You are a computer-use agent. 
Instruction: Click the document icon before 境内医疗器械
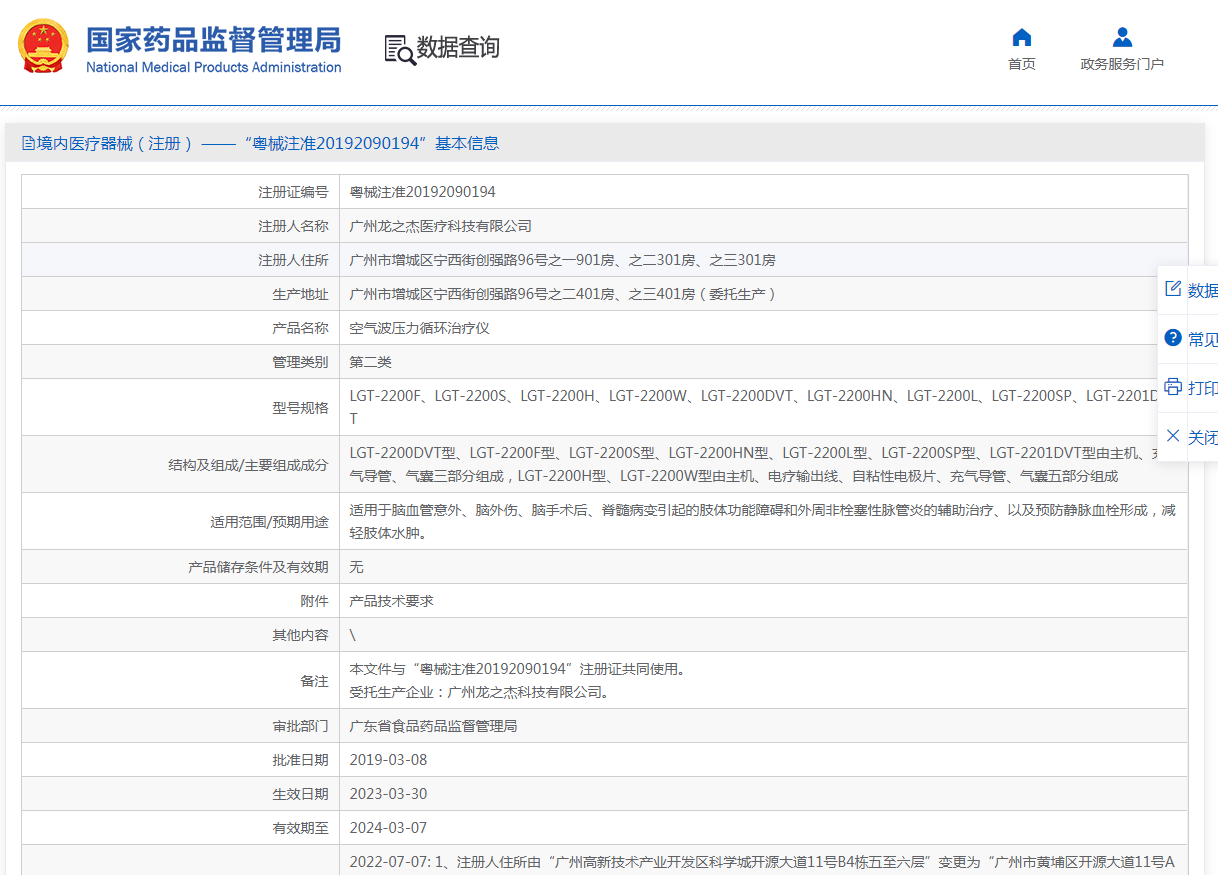click(28, 143)
